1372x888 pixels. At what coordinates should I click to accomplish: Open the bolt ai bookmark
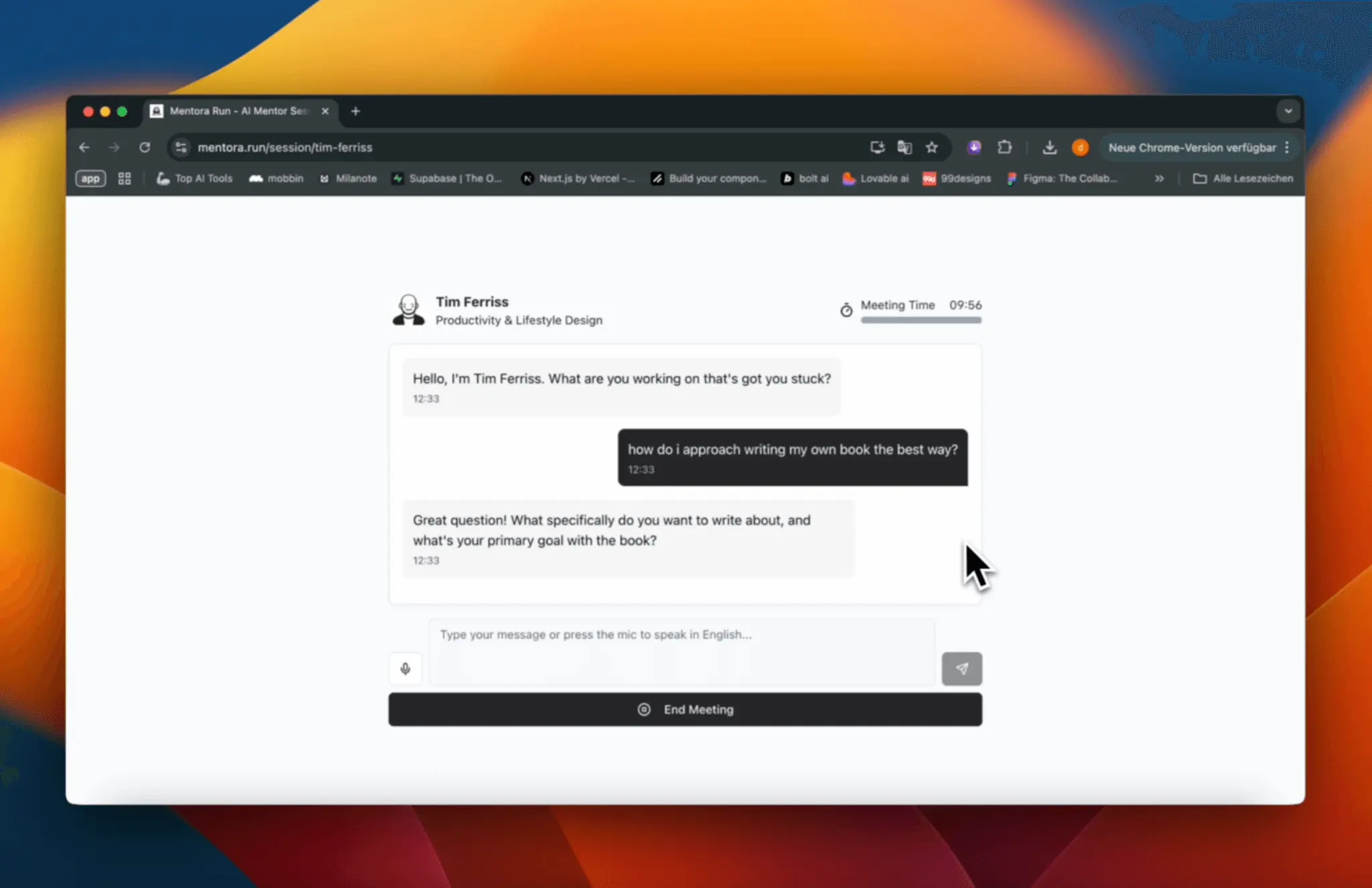click(805, 178)
